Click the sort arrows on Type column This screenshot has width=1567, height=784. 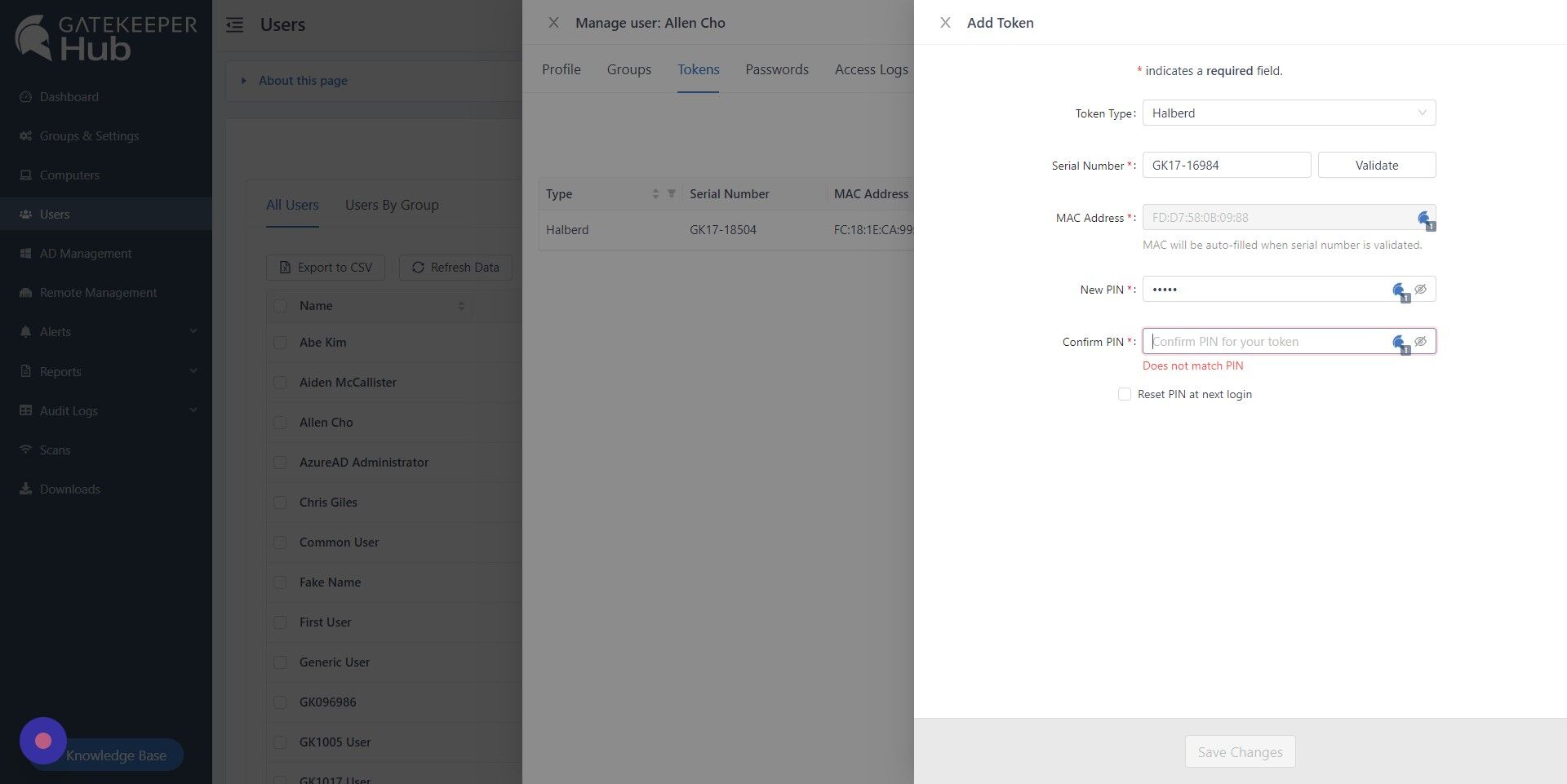[x=655, y=194]
